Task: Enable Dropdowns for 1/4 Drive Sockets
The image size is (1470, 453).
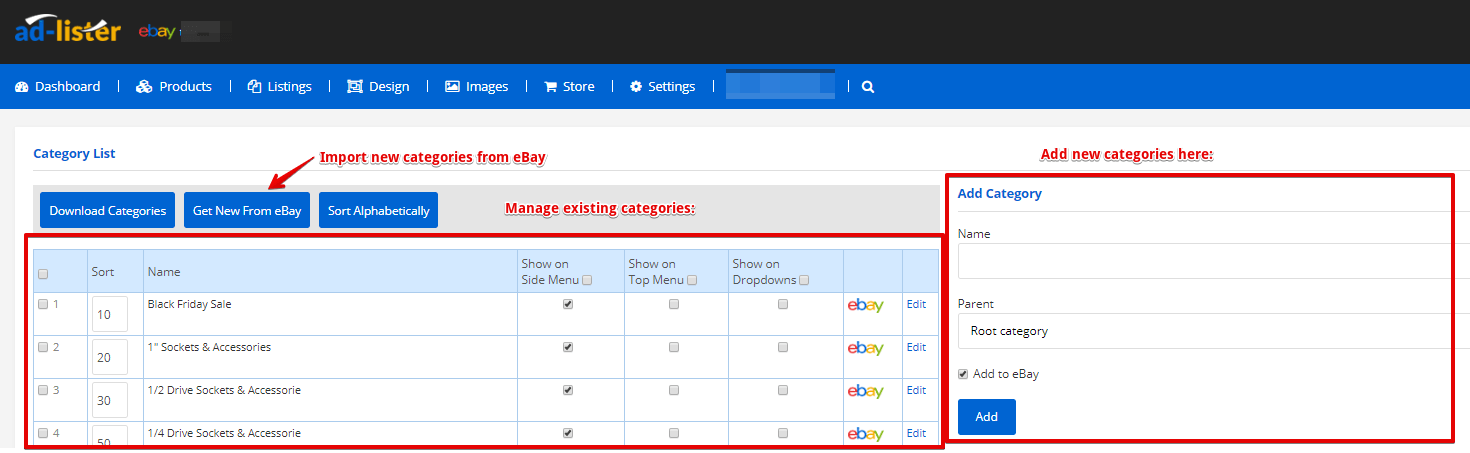Action: coord(783,433)
